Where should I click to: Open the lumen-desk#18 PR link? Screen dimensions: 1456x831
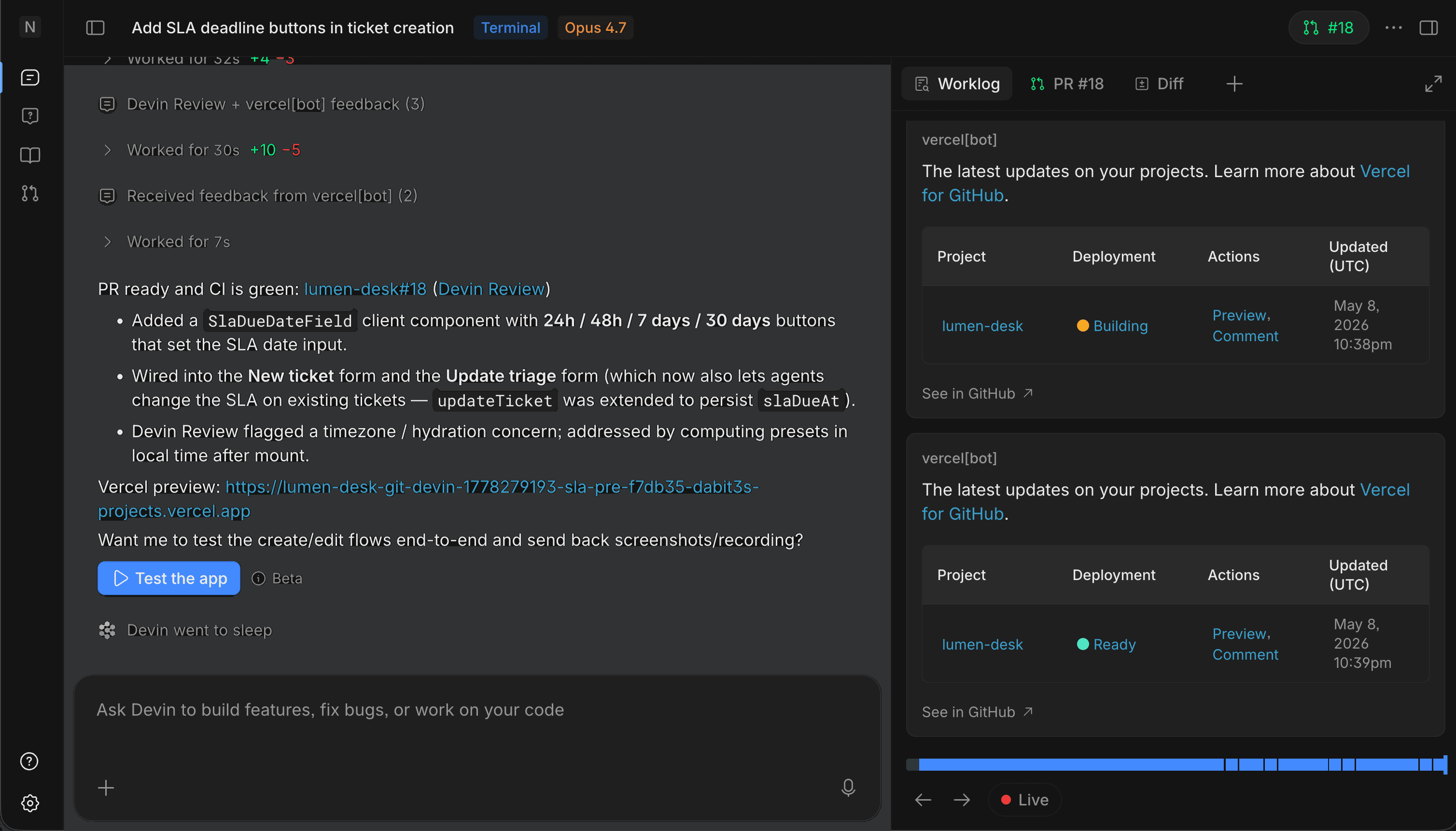click(x=365, y=289)
